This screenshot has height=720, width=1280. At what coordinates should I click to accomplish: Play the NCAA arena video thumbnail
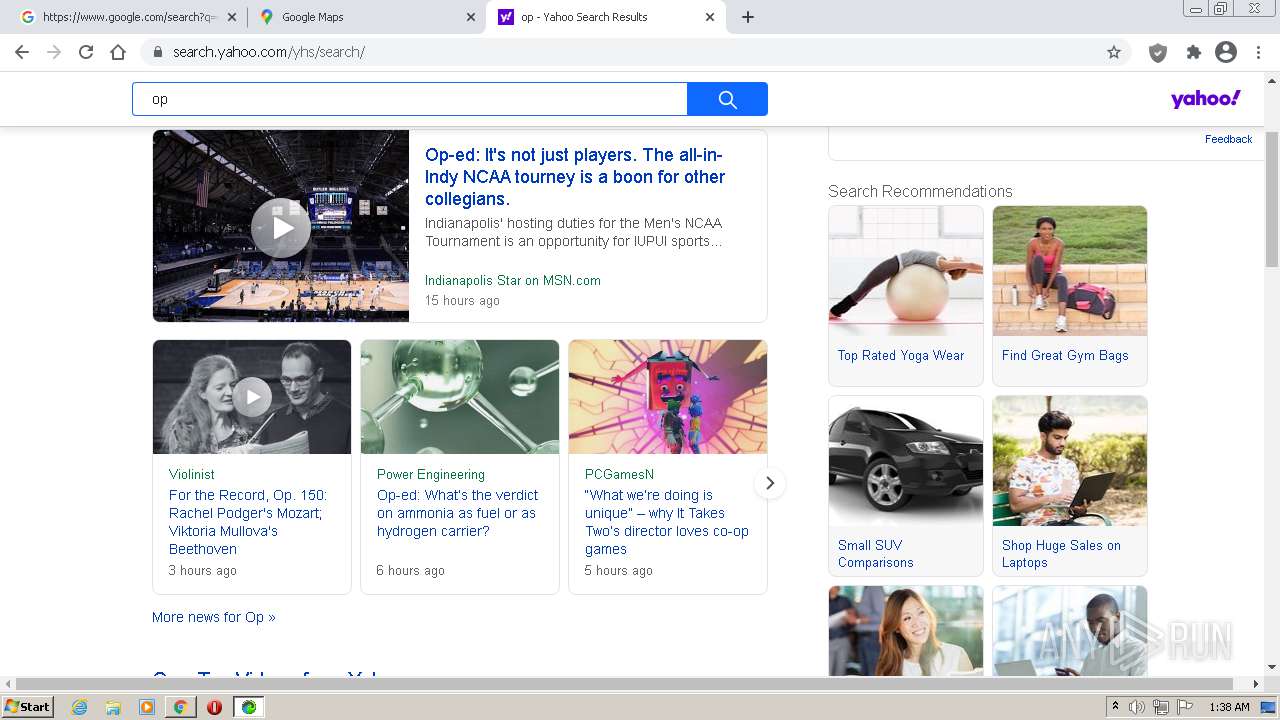tap(281, 226)
